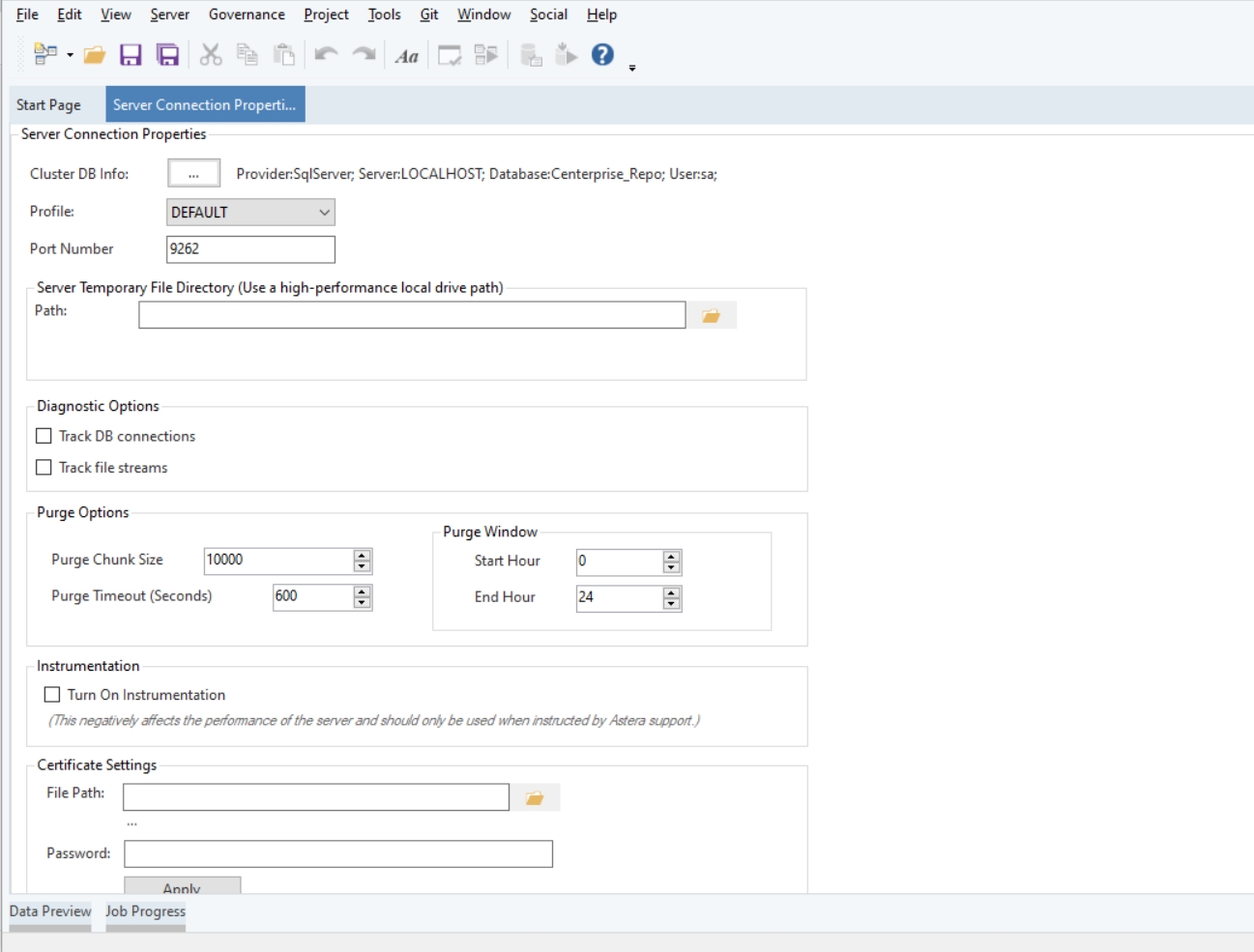Browse for server temporary directory path
Image resolution: width=1254 pixels, height=952 pixels.
[711, 316]
